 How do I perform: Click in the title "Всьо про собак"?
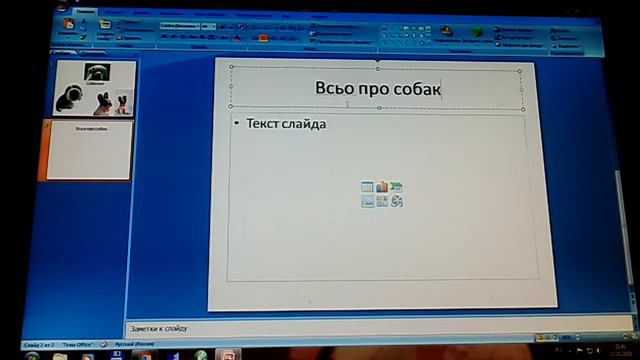378,88
